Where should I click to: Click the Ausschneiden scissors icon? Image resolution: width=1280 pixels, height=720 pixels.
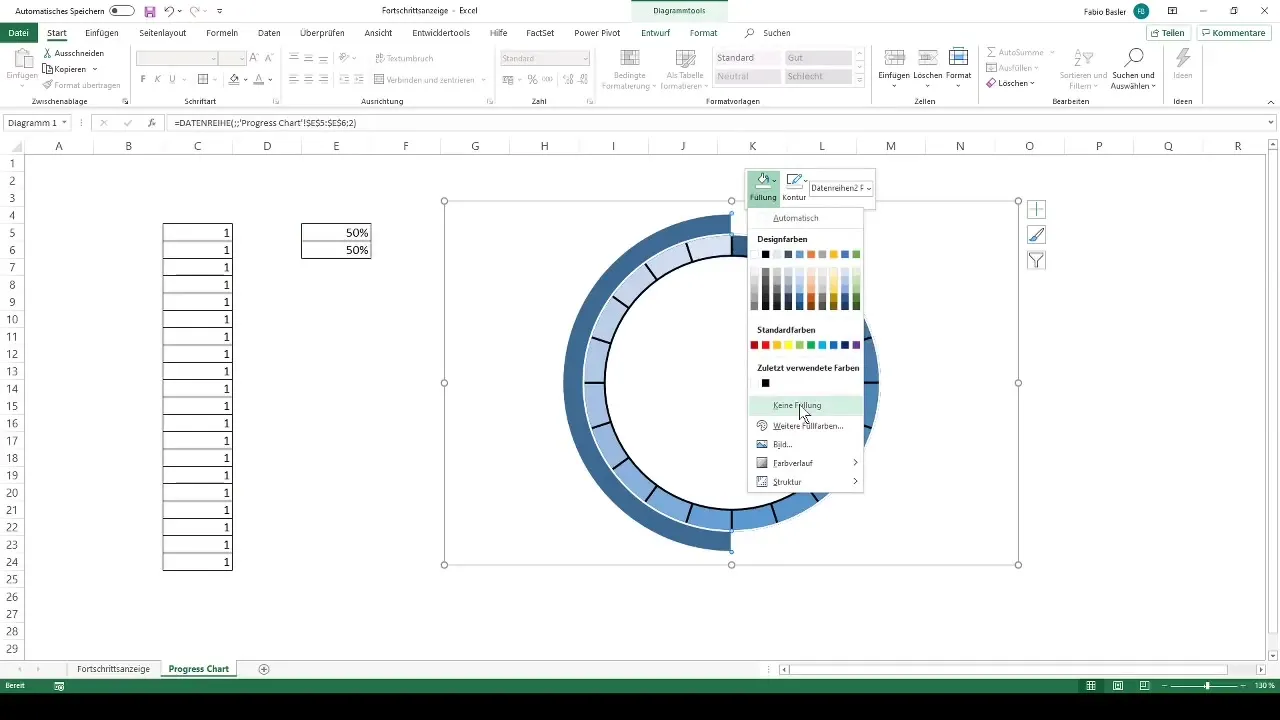[48, 53]
